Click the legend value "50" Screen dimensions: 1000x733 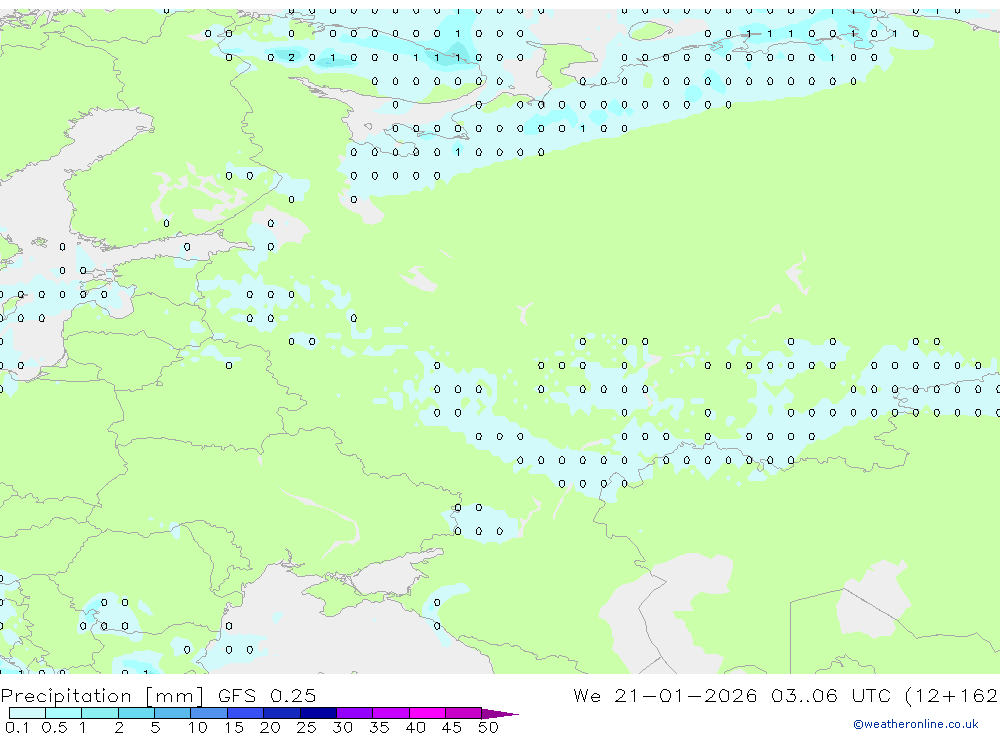[x=489, y=727]
